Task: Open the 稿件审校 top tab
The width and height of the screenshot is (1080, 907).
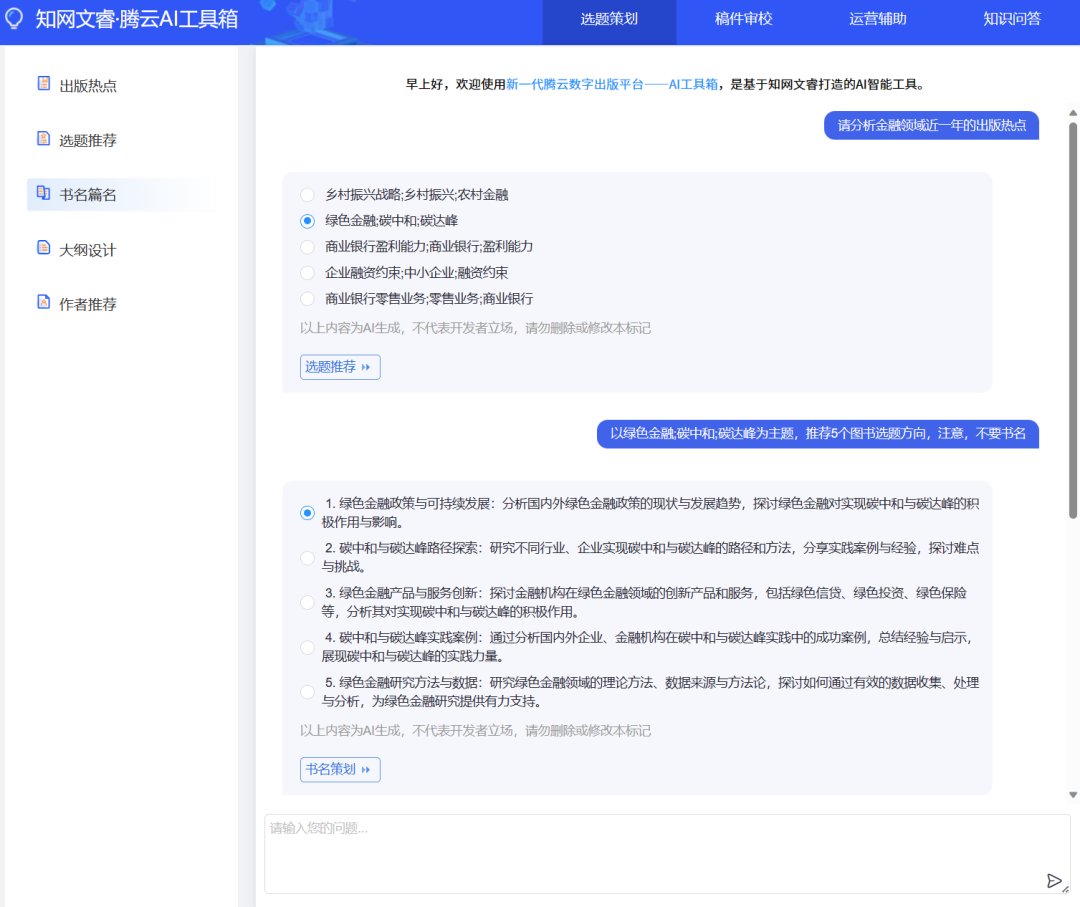Action: [x=743, y=19]
